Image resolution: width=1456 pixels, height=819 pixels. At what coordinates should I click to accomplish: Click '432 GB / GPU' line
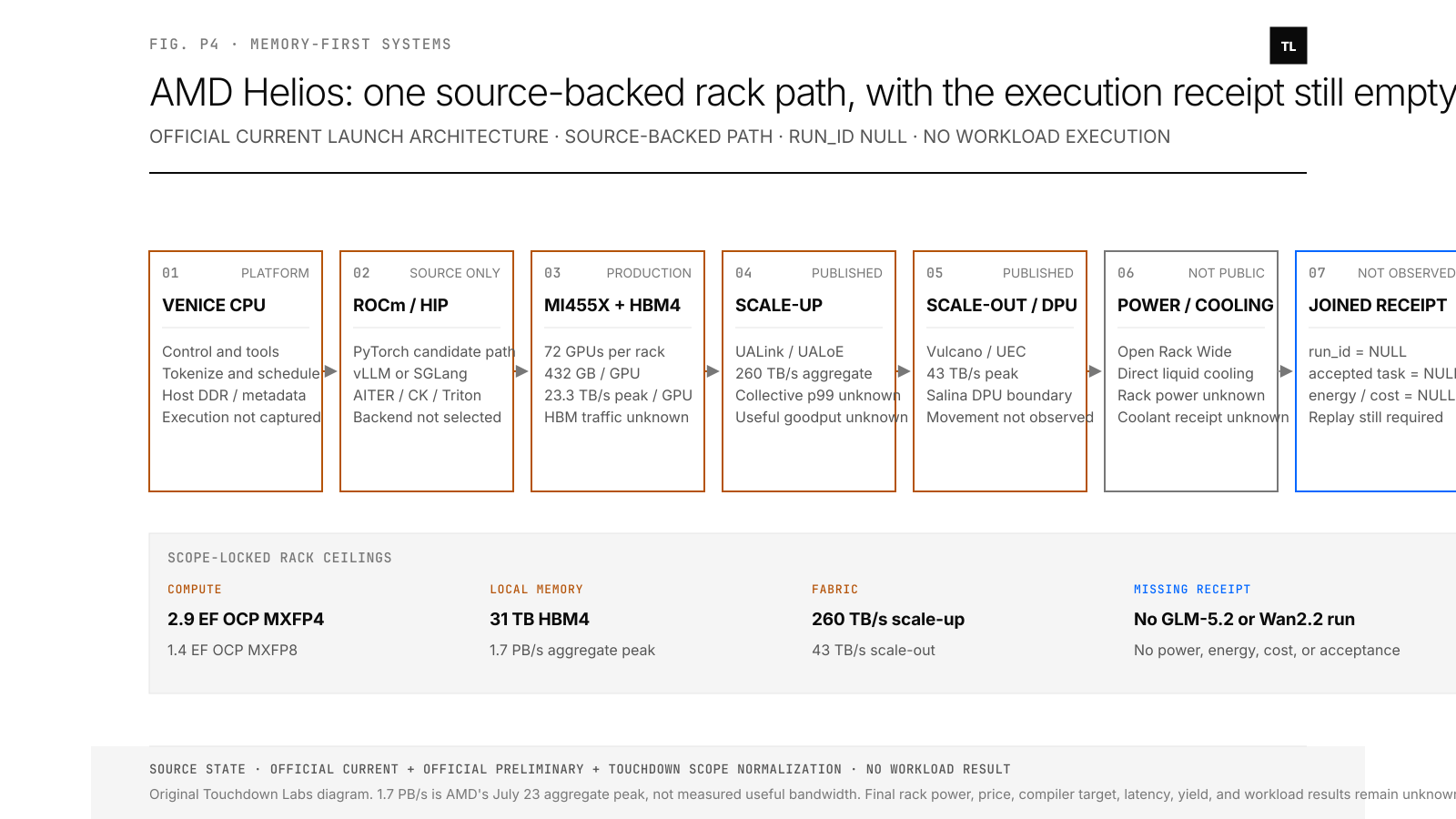tap(592, 373)
